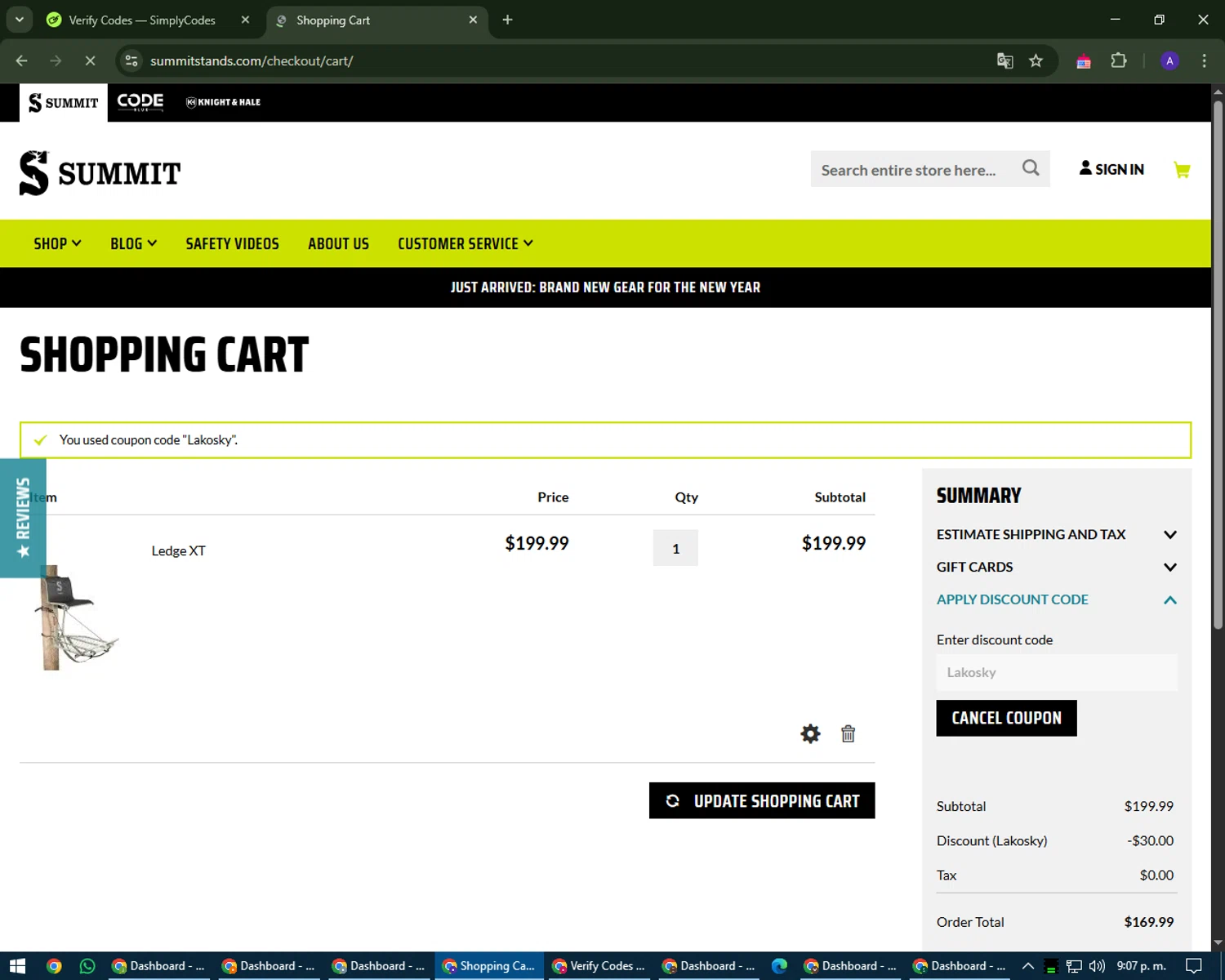Click the discount amount -$30.00
The height and width of the screenshot is (980, 1225).
[x=1150, y=840]
